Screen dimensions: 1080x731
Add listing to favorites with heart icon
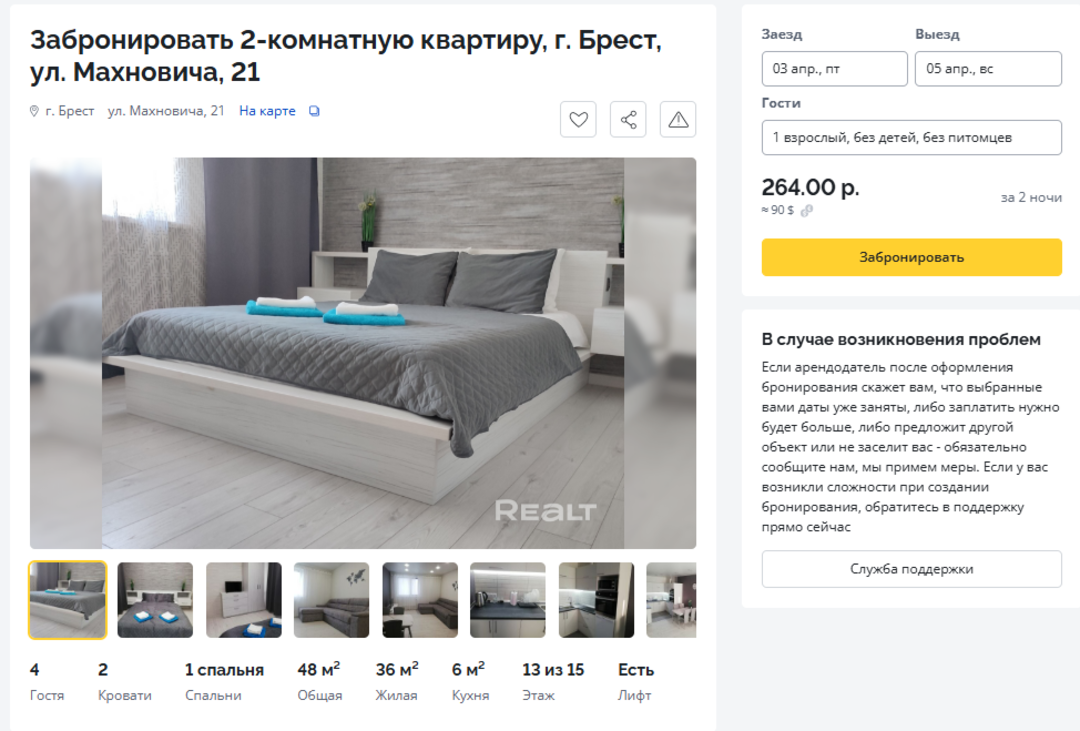click(578, 119)
